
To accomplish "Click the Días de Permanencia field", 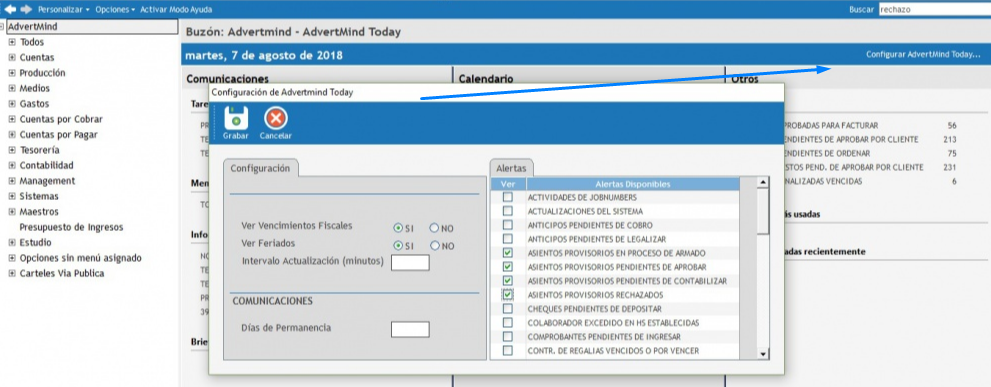I will 410,329.
